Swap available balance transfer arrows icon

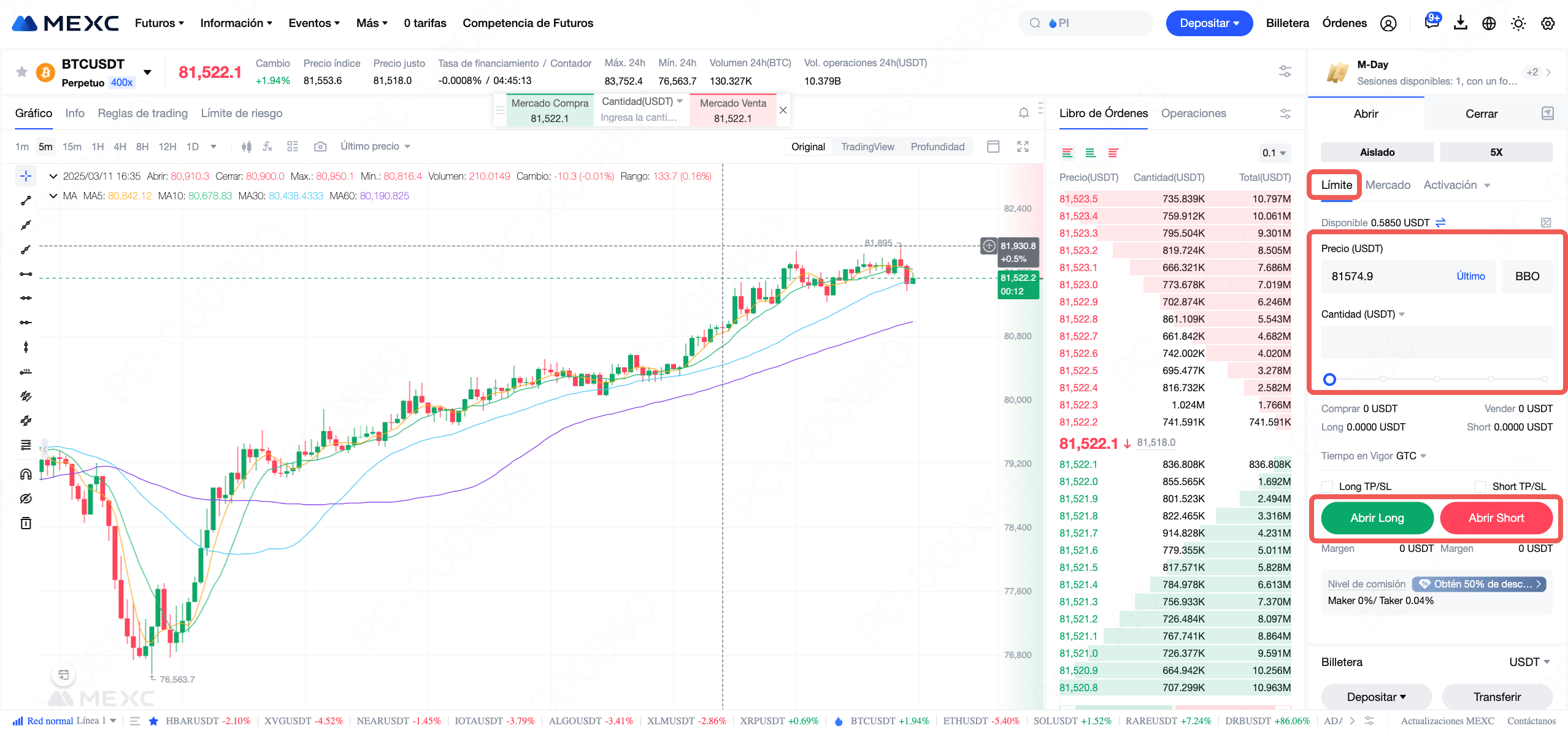click(x=1440, y=223)
